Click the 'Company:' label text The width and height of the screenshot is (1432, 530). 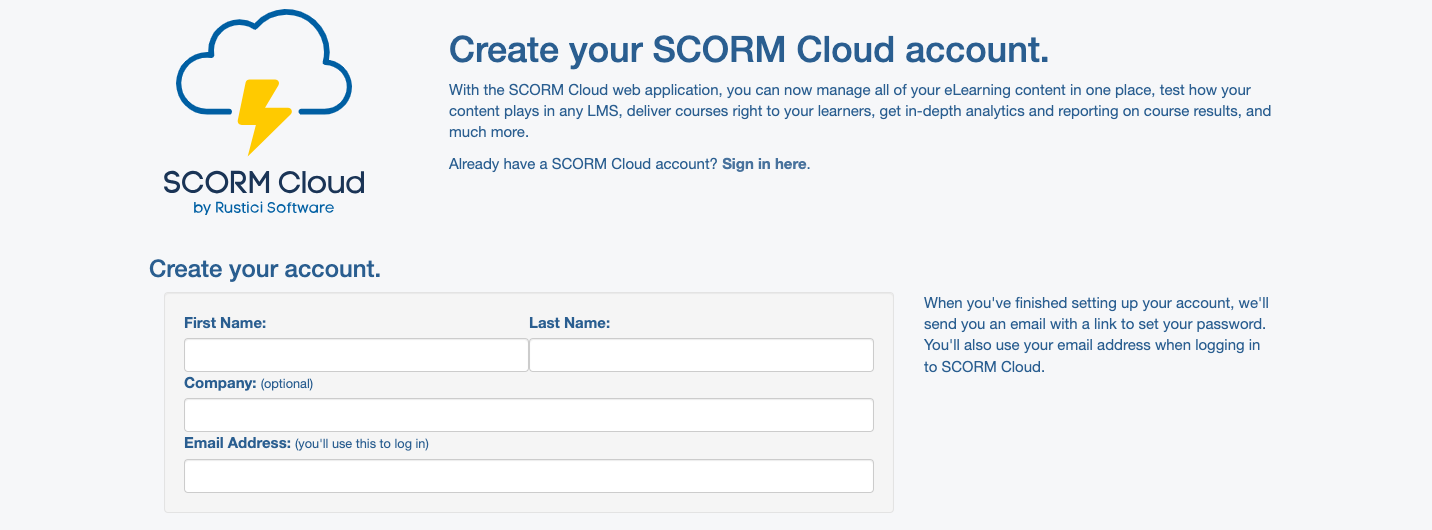pyautogui.click(x=221, y=383)
